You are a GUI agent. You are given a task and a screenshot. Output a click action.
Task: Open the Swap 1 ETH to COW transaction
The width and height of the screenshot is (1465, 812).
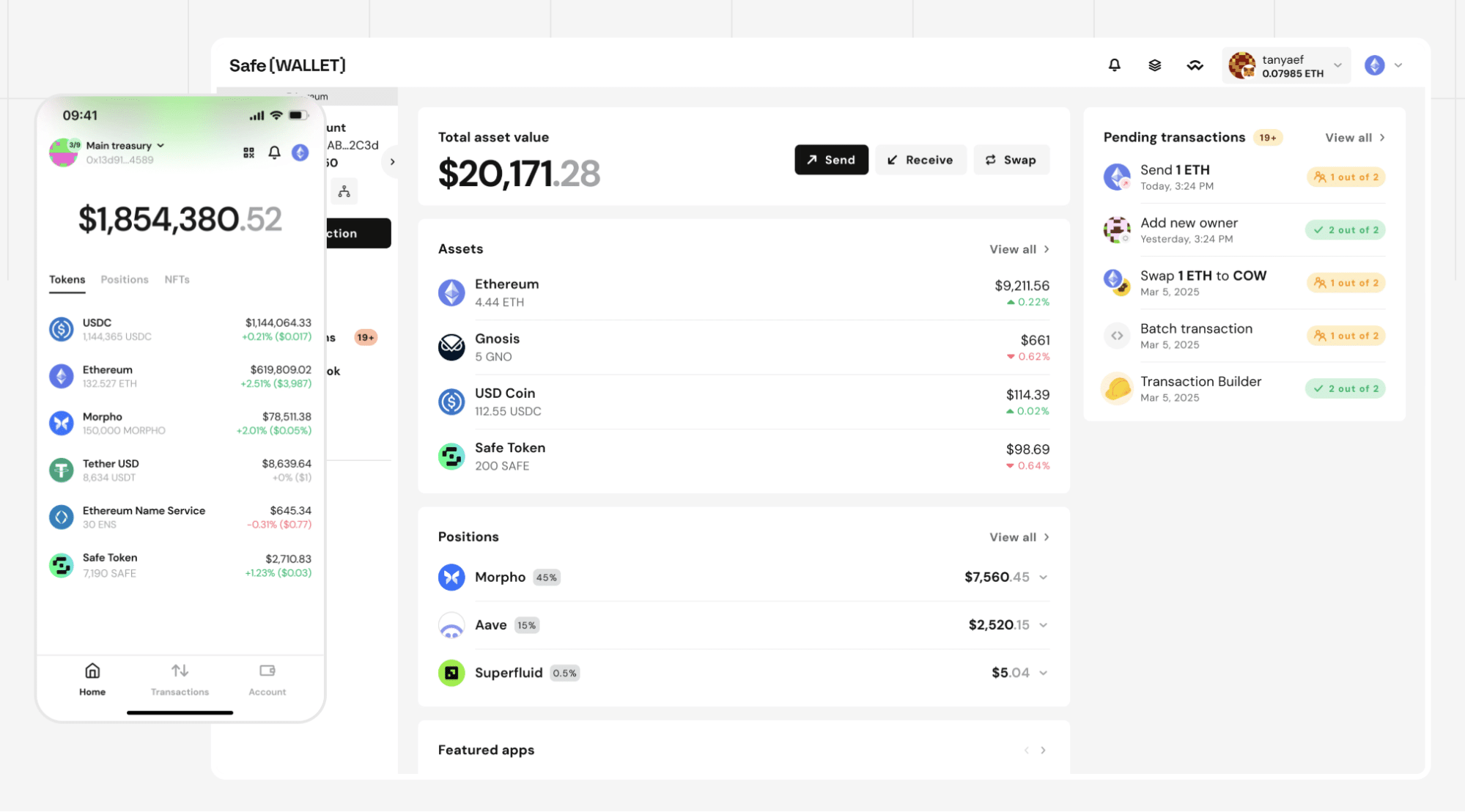(x=1244, y=283)
